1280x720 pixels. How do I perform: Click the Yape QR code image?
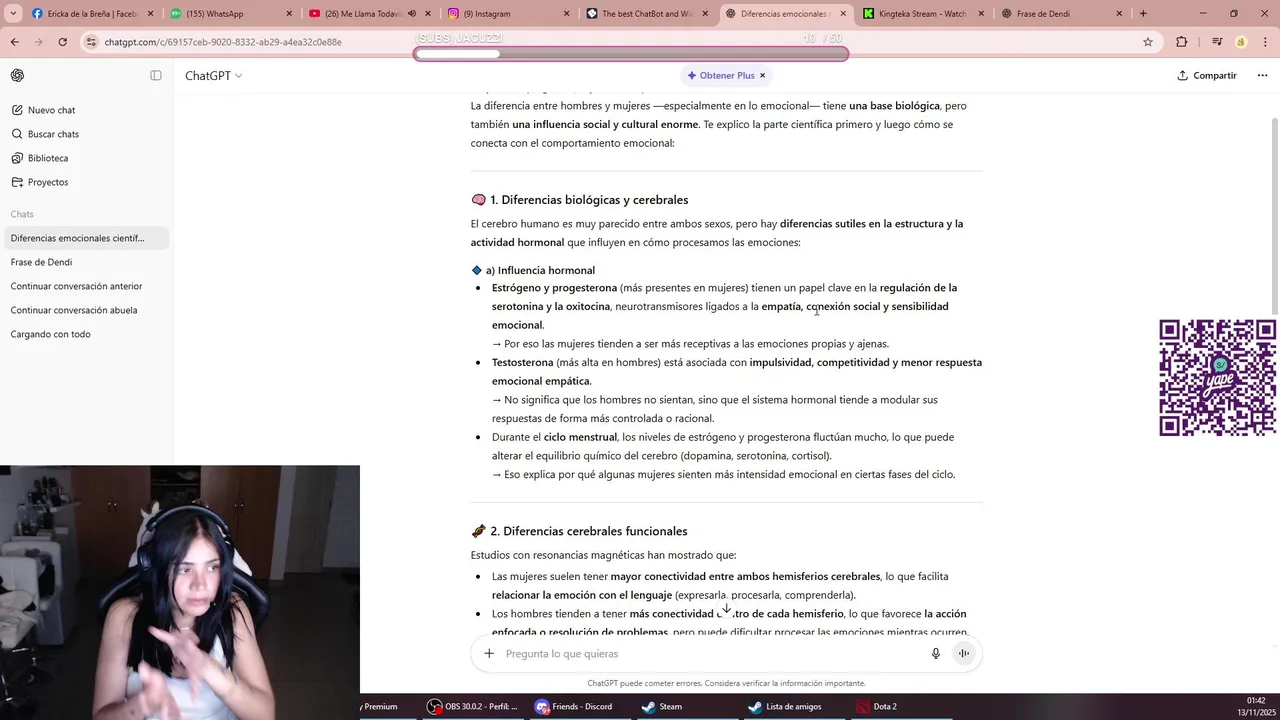coord(1217,378)
